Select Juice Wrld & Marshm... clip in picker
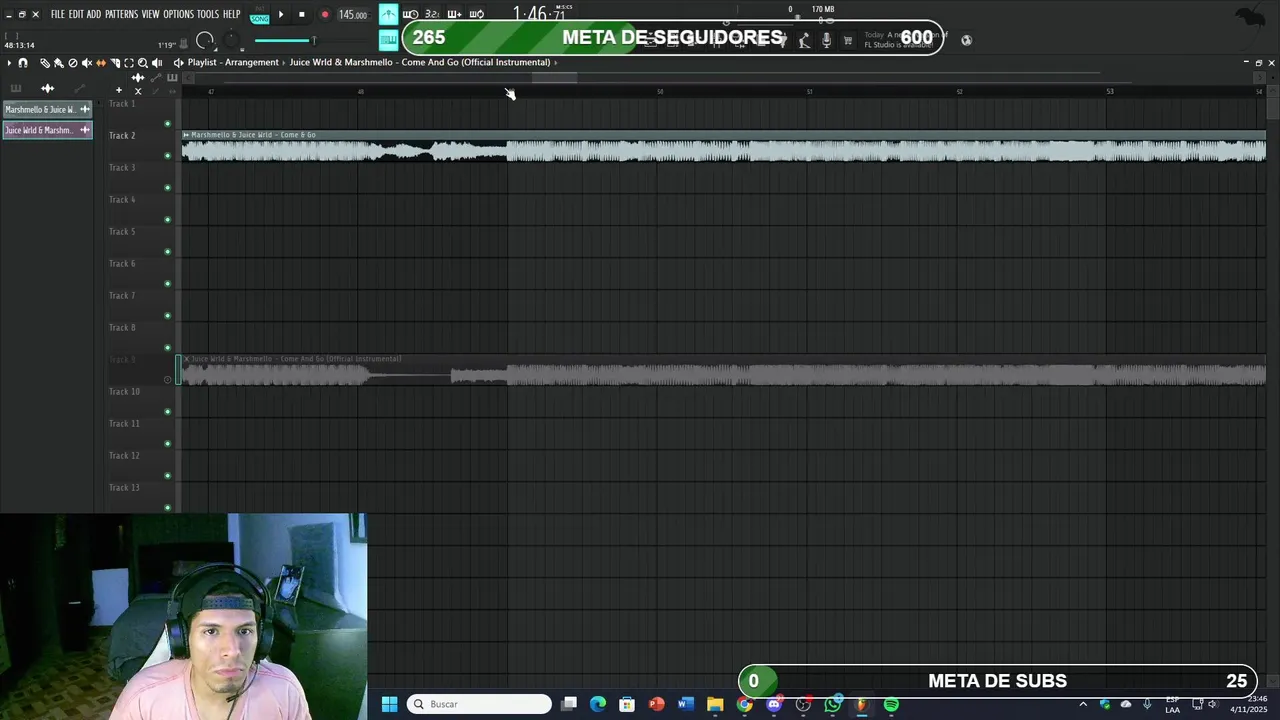Screen dimensions: 1280x720 coord(48,130)
